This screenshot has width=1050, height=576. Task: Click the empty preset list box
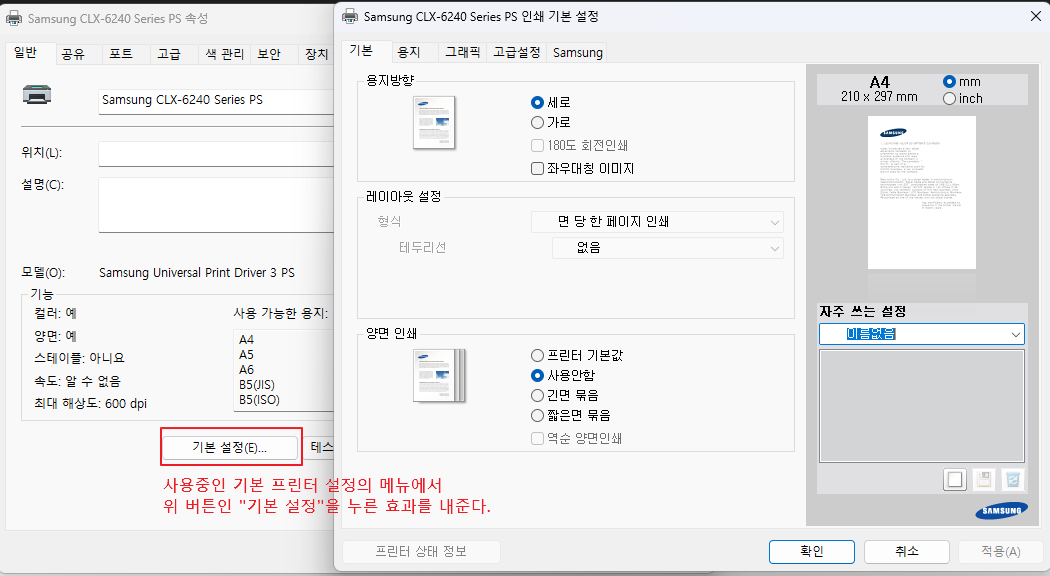(x=921, y=406)
